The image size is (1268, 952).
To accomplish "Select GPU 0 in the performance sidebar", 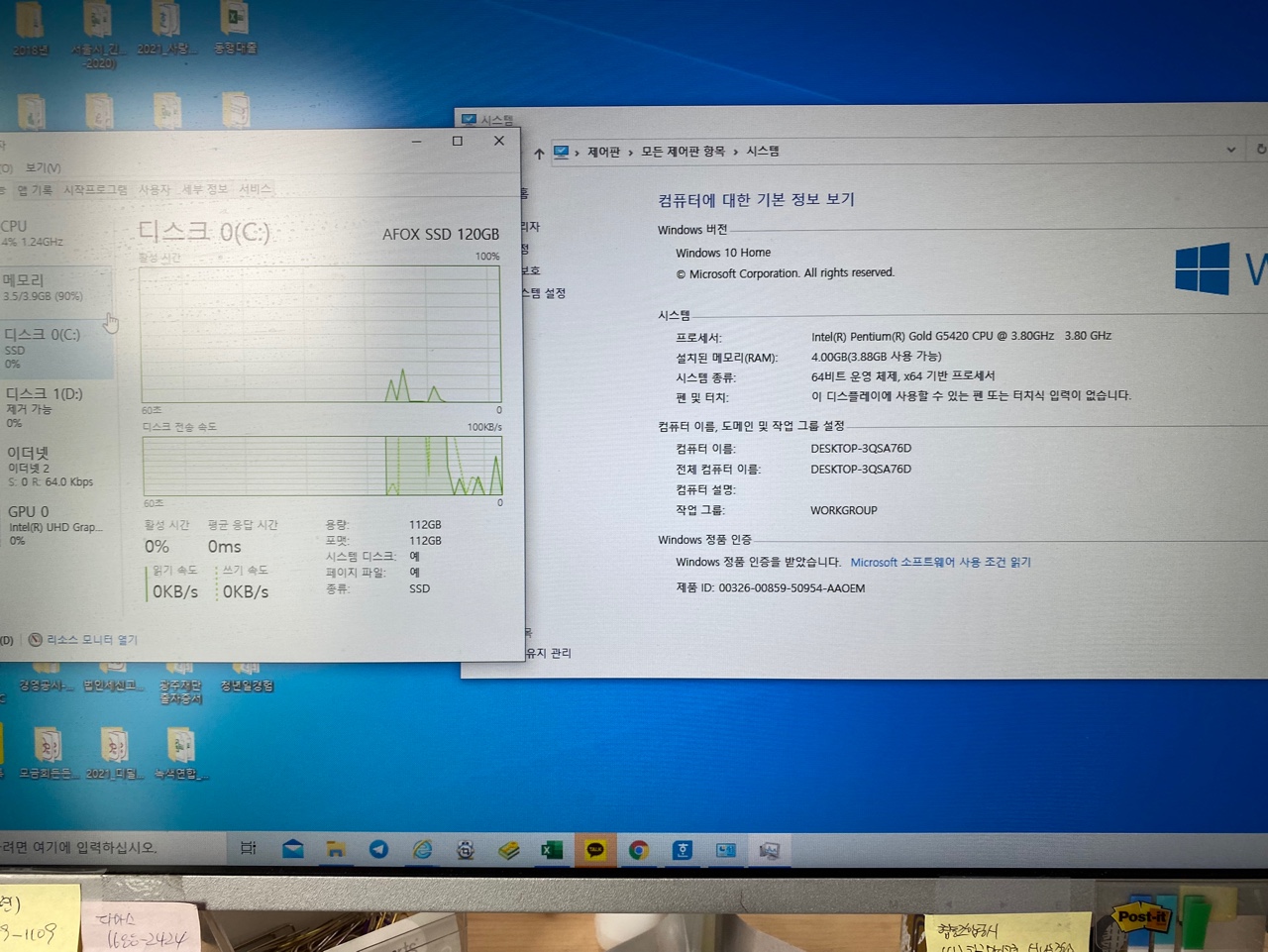I will [55, 525].
